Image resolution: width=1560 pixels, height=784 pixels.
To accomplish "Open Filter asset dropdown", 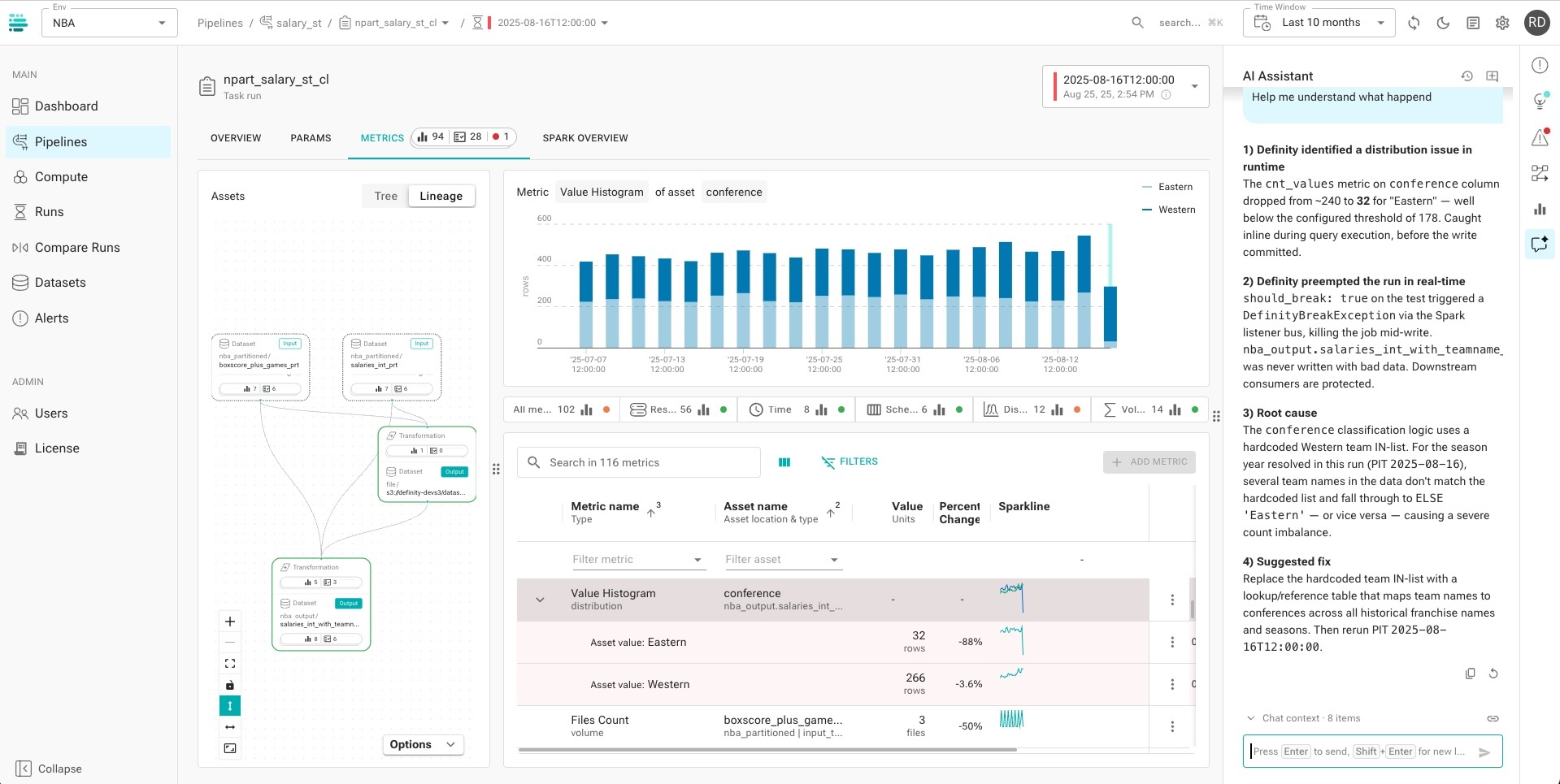I will (782, 560).
